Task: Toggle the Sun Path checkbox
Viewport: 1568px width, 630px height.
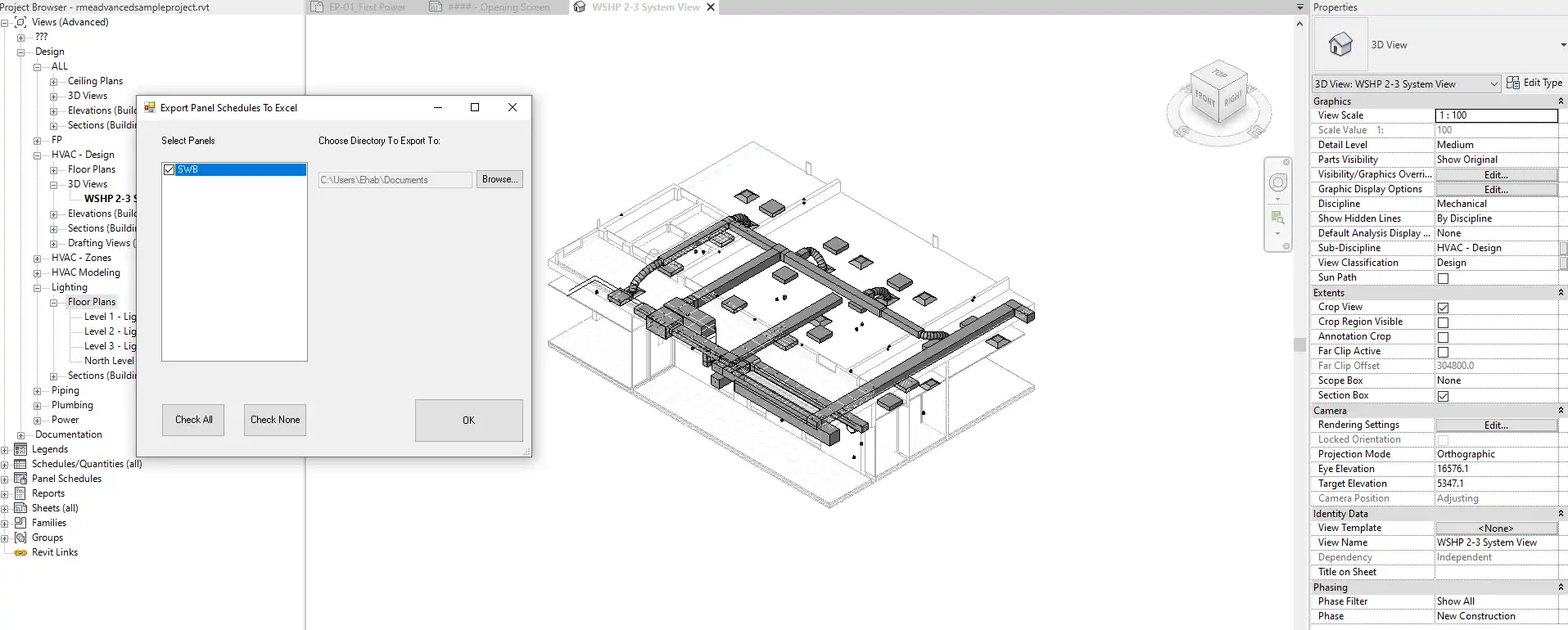Action: (x=1444, y=278)
